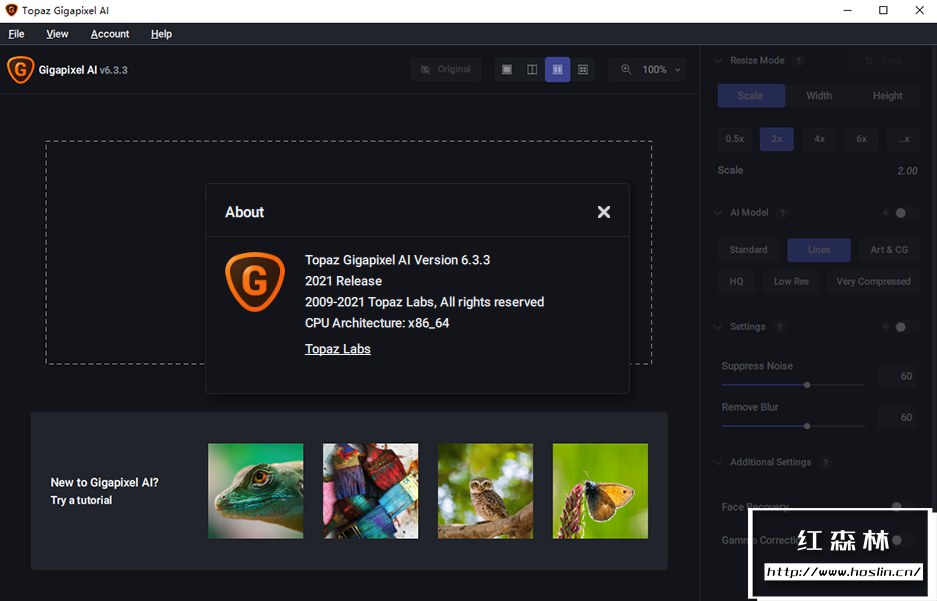Switch to single image view

click(507, 69)
